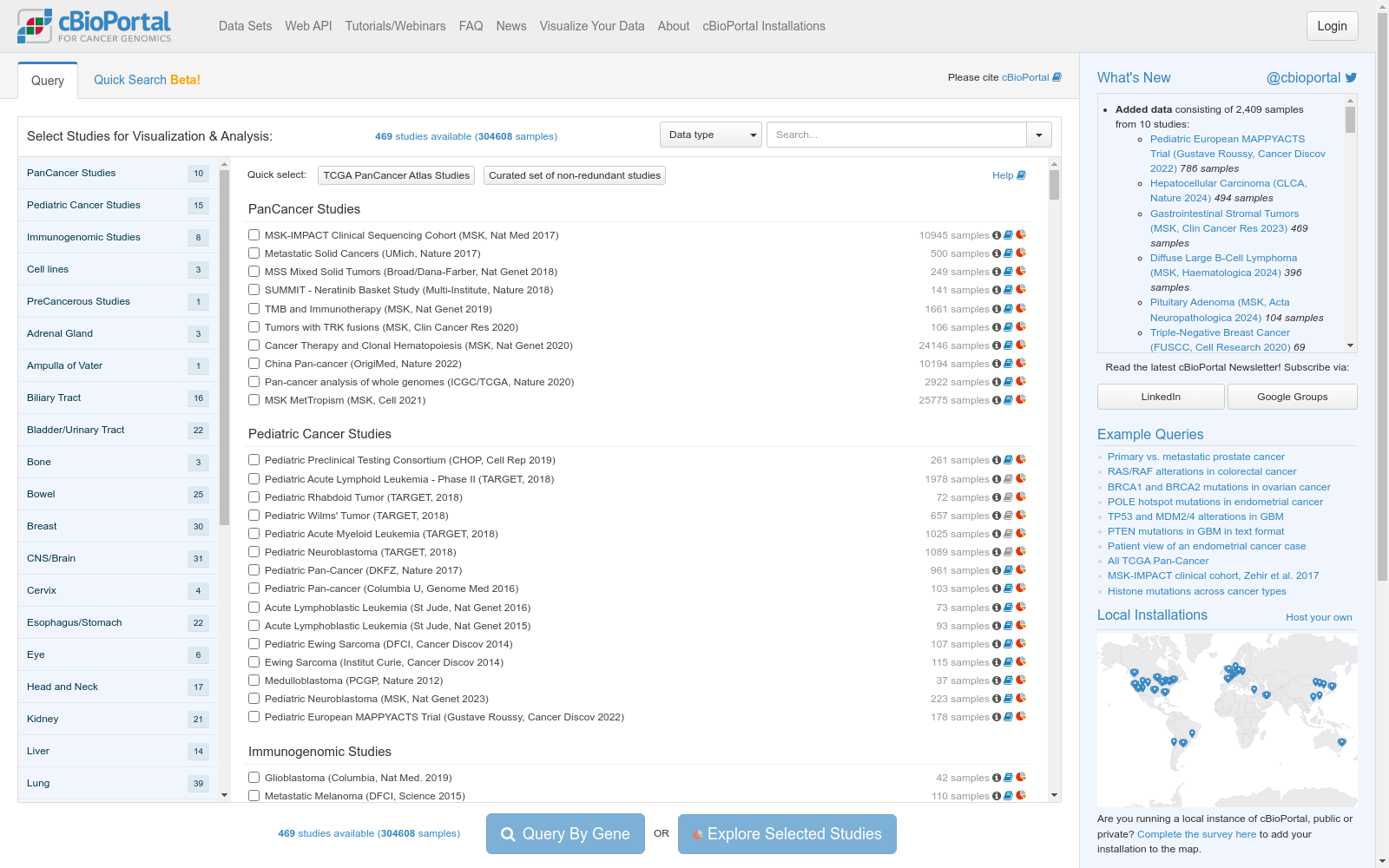Open publication book icon for China Pan-cancer study
Viewport: 1389px width, 868px height.
[1008, 364]
